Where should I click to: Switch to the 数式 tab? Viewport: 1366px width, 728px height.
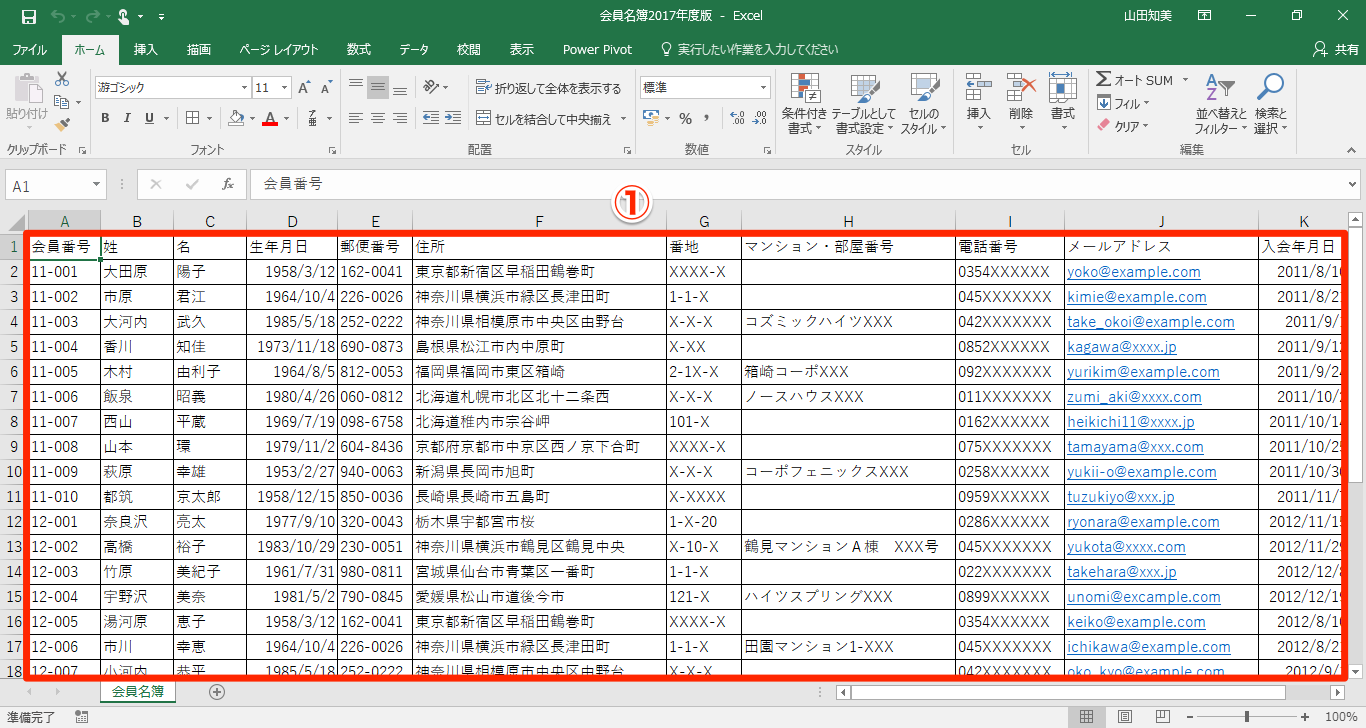click(359, 49)
